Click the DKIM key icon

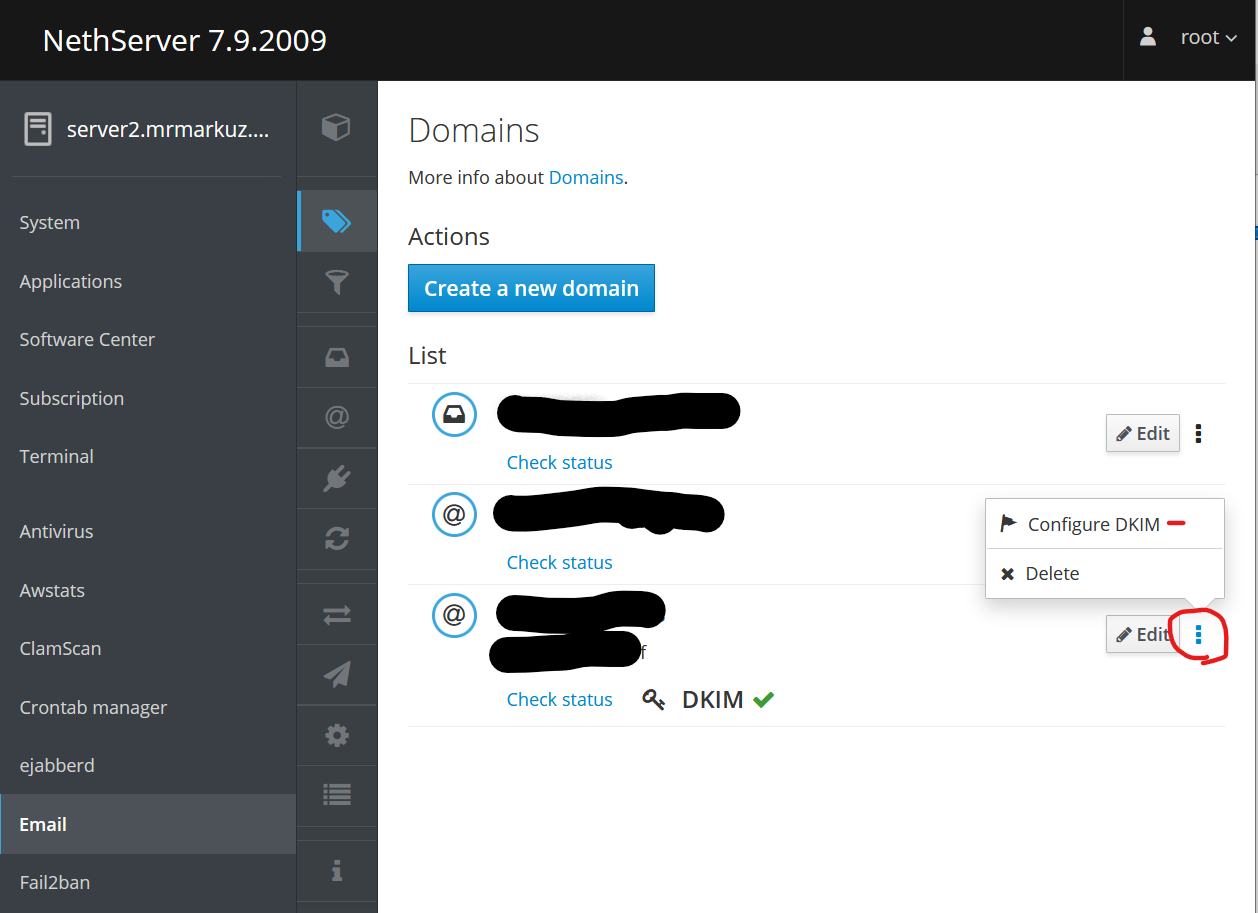tap(654, 700)
